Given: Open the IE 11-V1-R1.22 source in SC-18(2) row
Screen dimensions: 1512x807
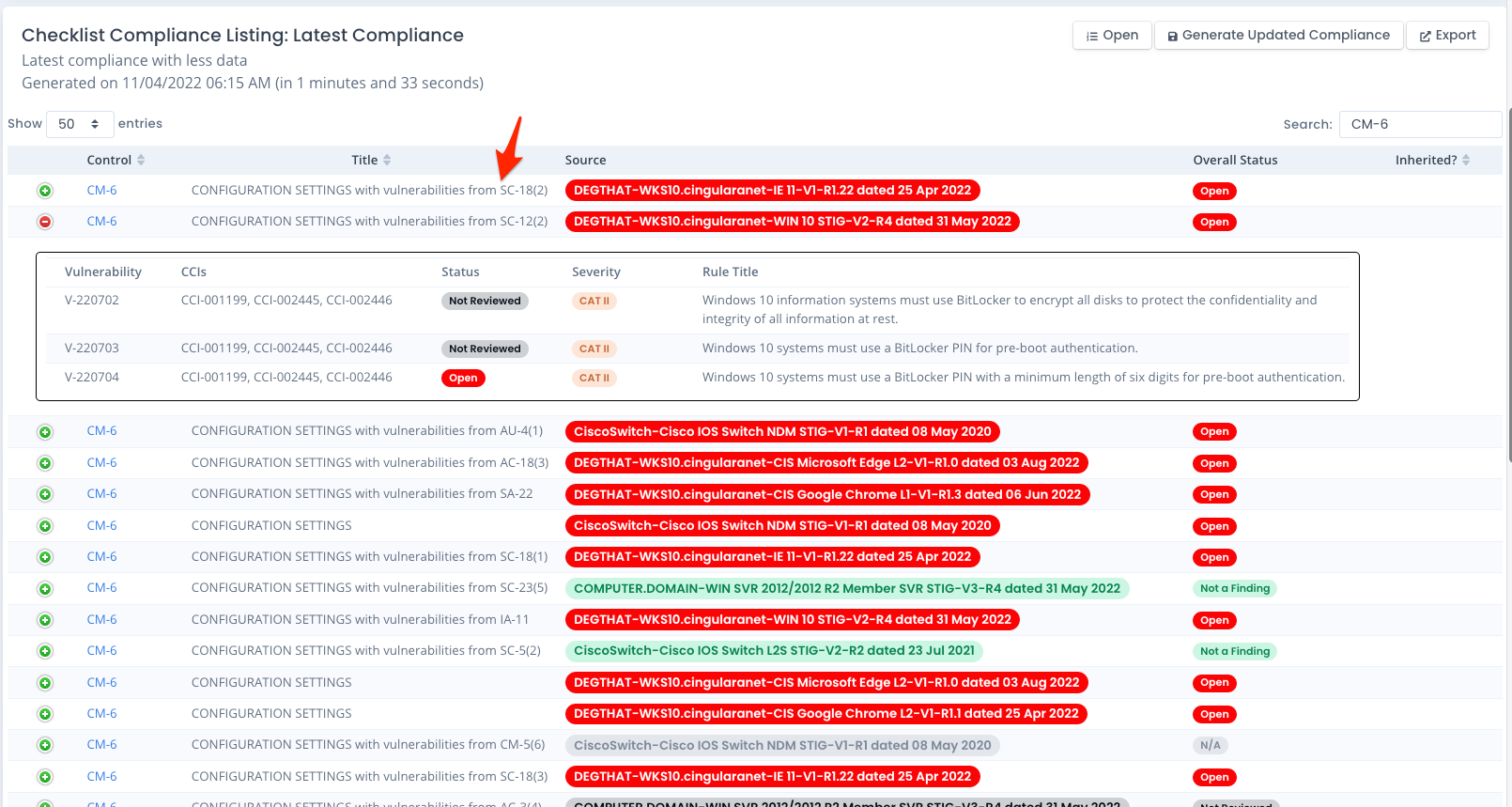Looking at the screenshot, I should click(x=772, y=191).
